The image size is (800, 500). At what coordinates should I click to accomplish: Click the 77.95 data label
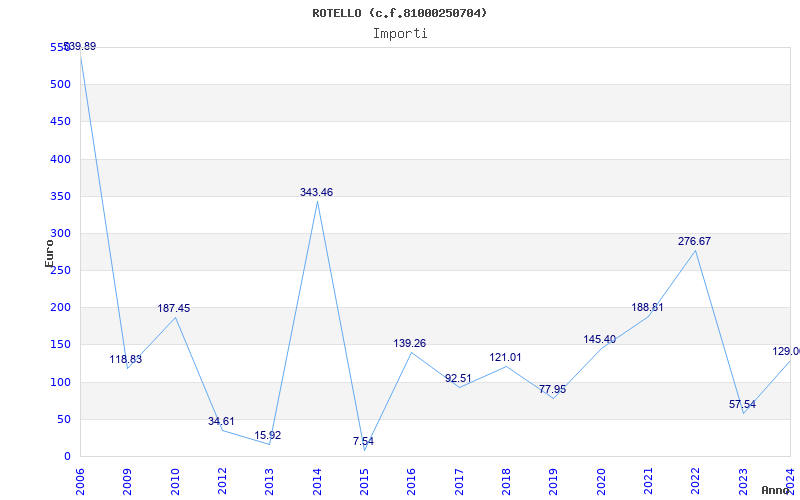553,389
